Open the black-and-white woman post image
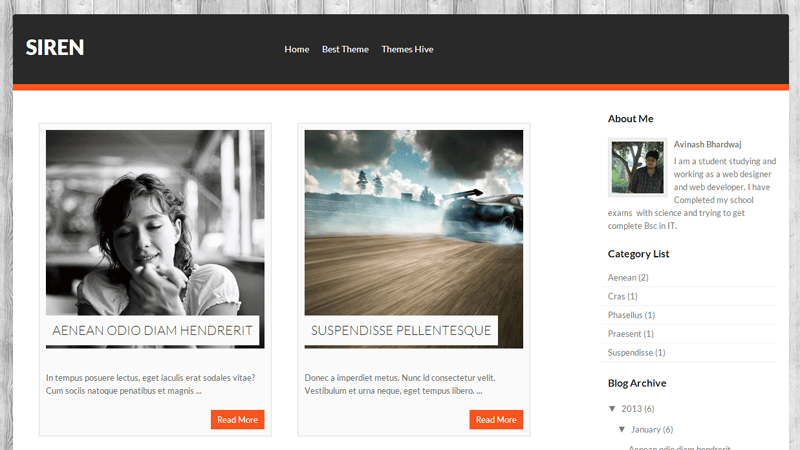Viewport: 800px width, 450px height. [x=155, y=220]
